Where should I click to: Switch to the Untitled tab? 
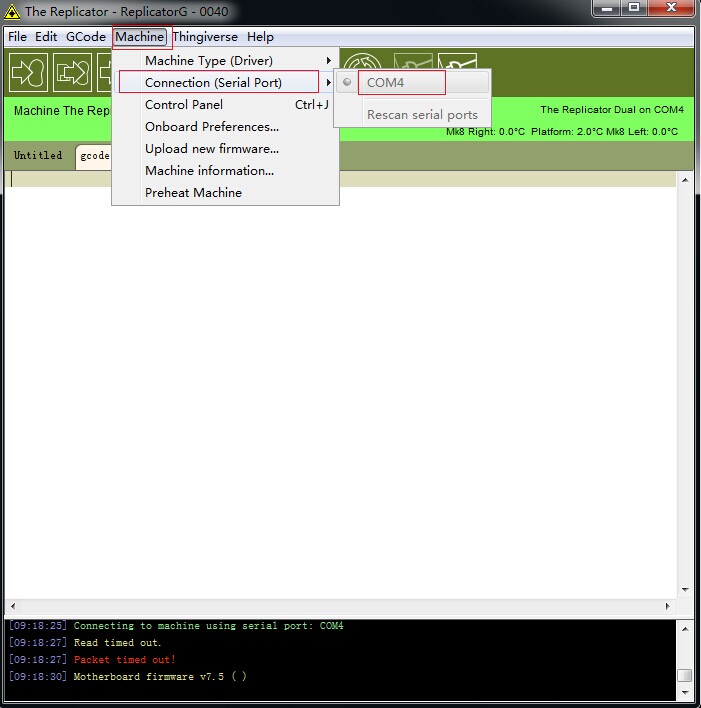point(38,155)
